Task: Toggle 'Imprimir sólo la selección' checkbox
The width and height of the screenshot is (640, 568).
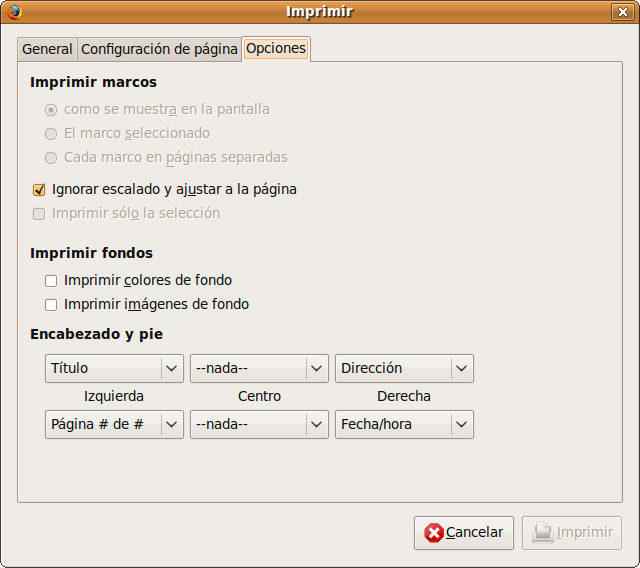Action: point(40,213)
